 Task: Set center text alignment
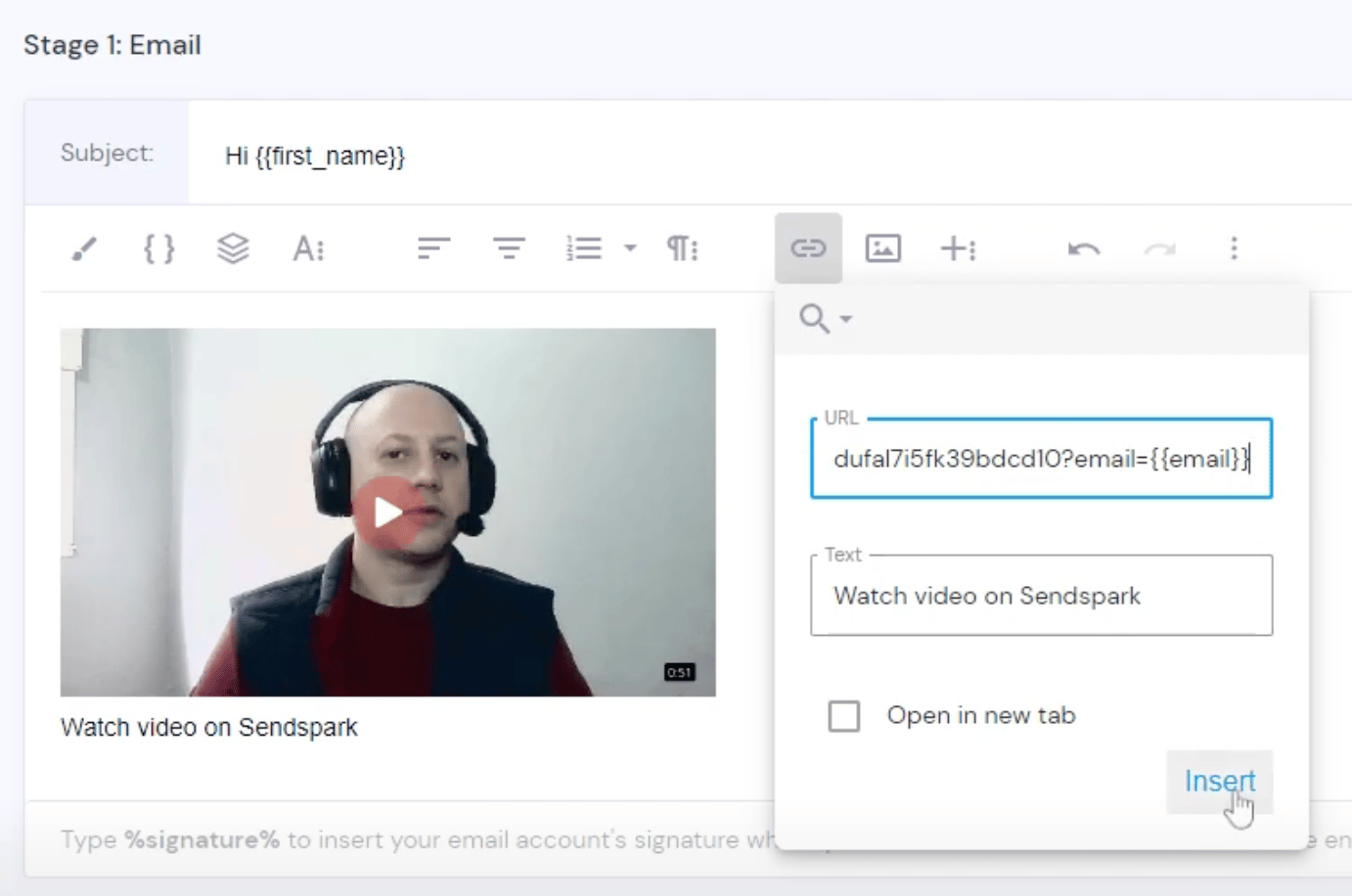point(509,248)
